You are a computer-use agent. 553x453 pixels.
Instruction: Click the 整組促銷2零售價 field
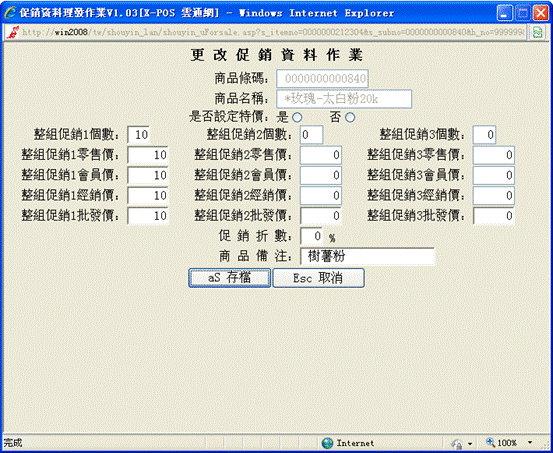click(321, 155)
